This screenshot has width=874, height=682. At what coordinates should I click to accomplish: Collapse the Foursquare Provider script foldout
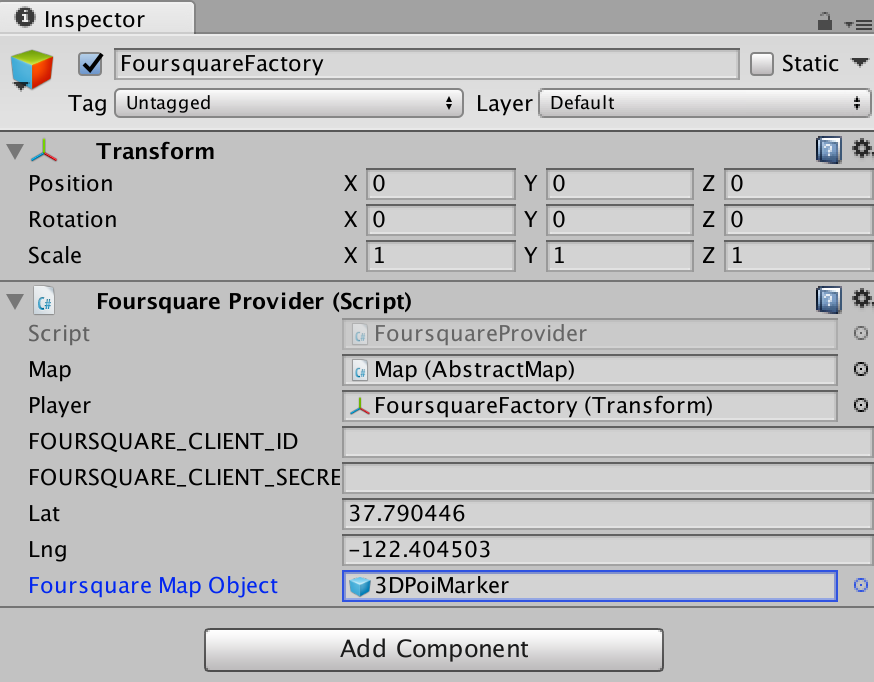click(15, 301)
